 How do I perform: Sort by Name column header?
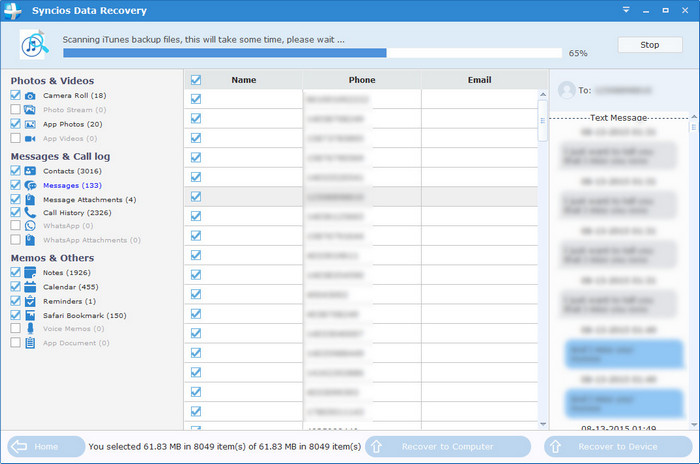click(x=244, y=80)
